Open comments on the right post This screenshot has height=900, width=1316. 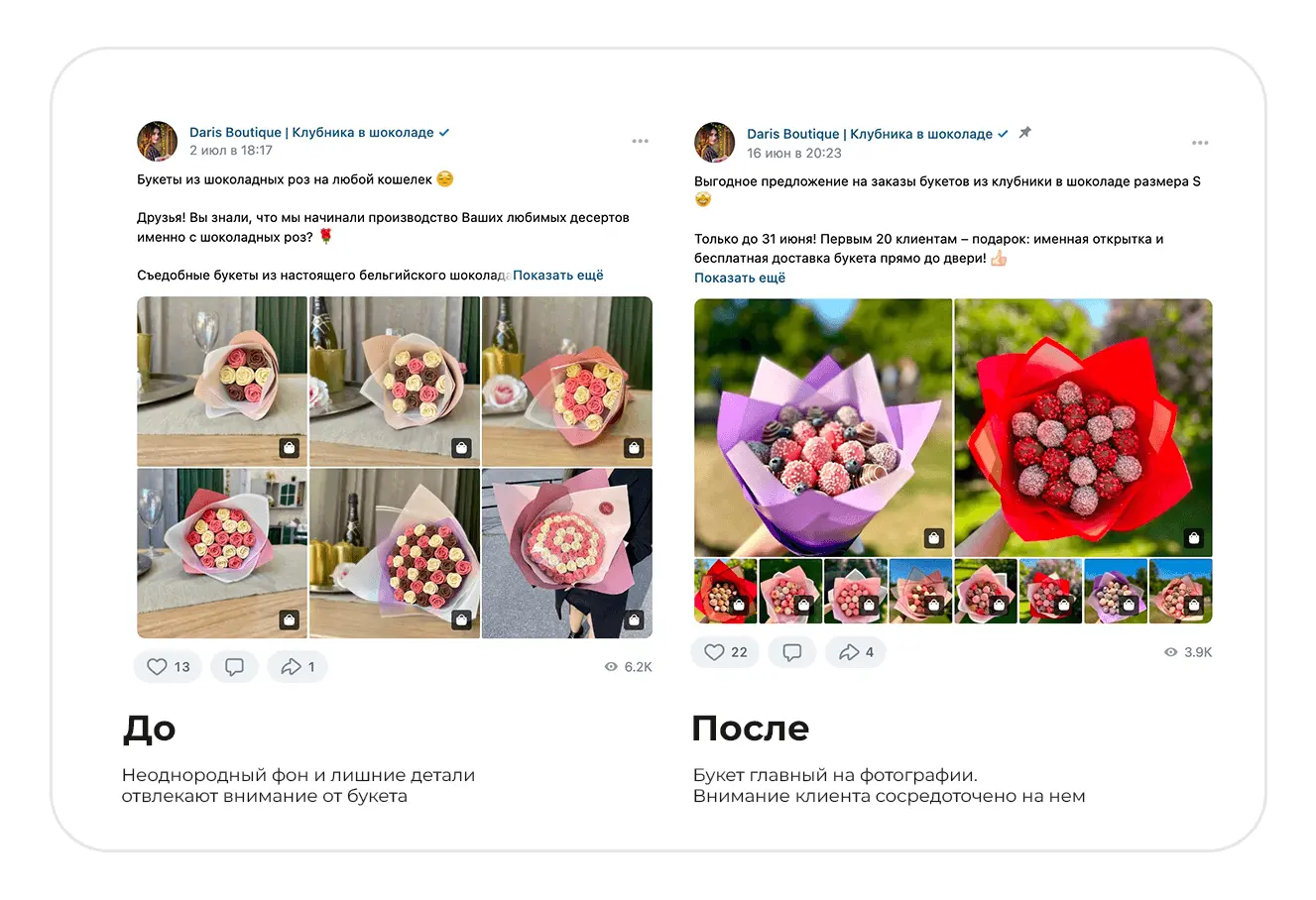pos(792,652)
